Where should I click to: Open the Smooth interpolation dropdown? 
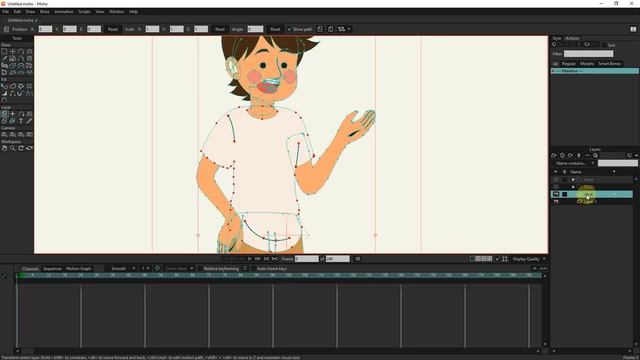pyautogui.click(x=122, y=269)
